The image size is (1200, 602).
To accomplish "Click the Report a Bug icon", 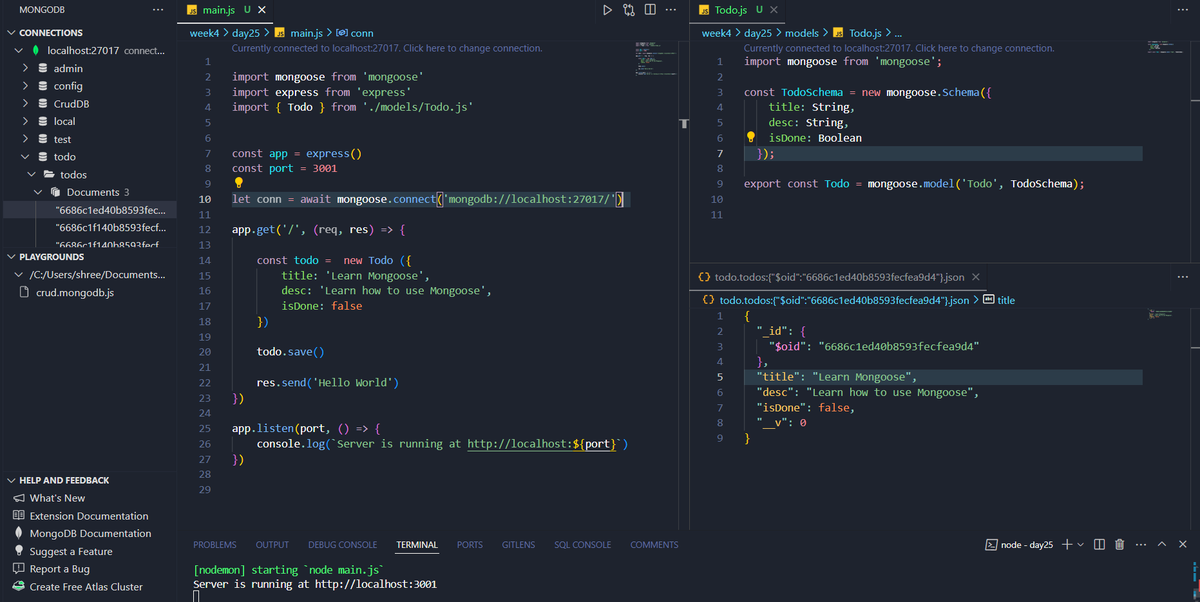I will (18, 569).
